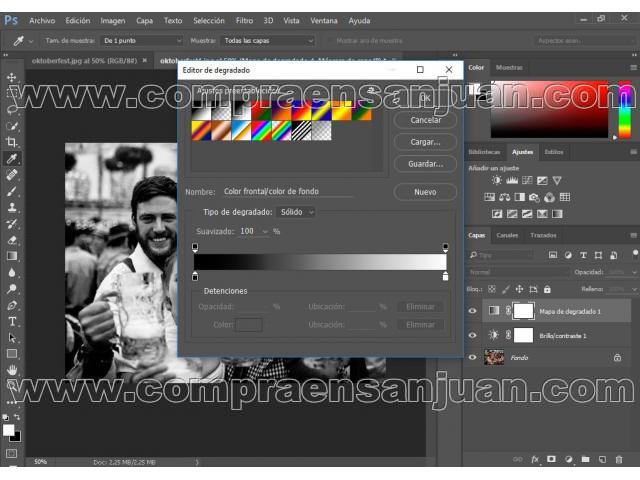Hide the Fondo layer

click(473, 358)
